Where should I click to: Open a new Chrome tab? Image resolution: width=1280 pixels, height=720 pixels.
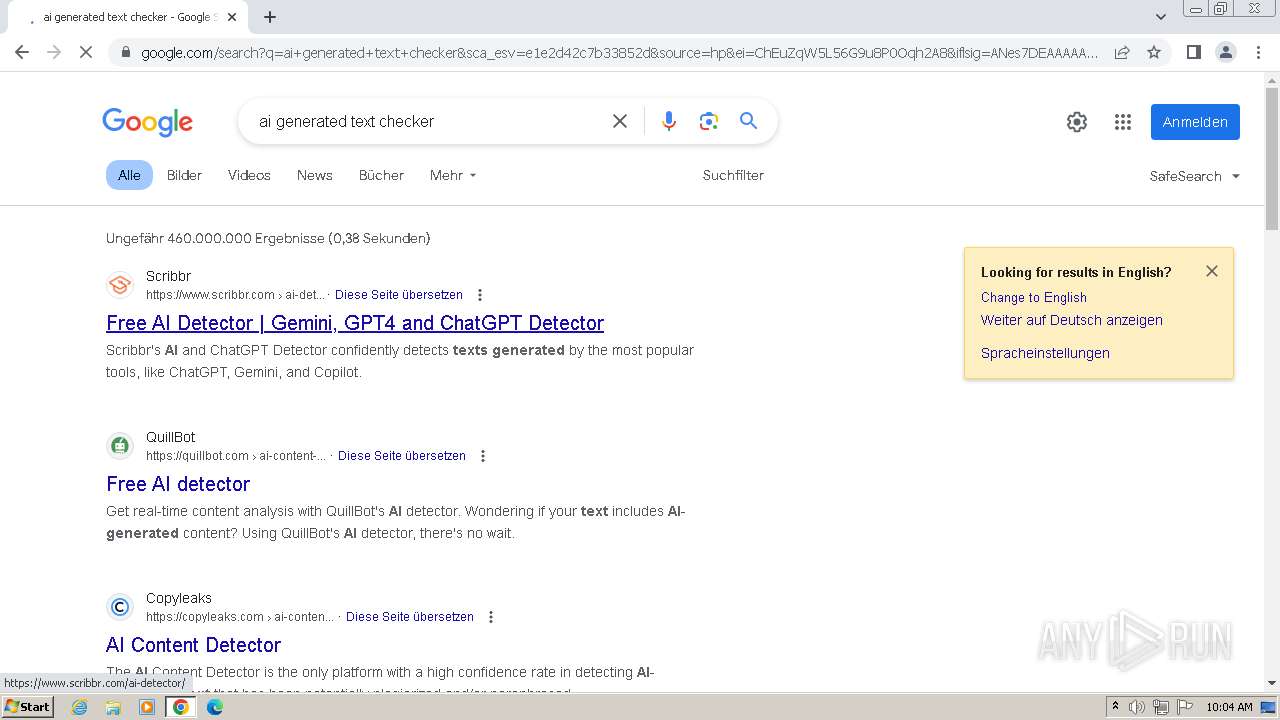click(x=270, y=17)
